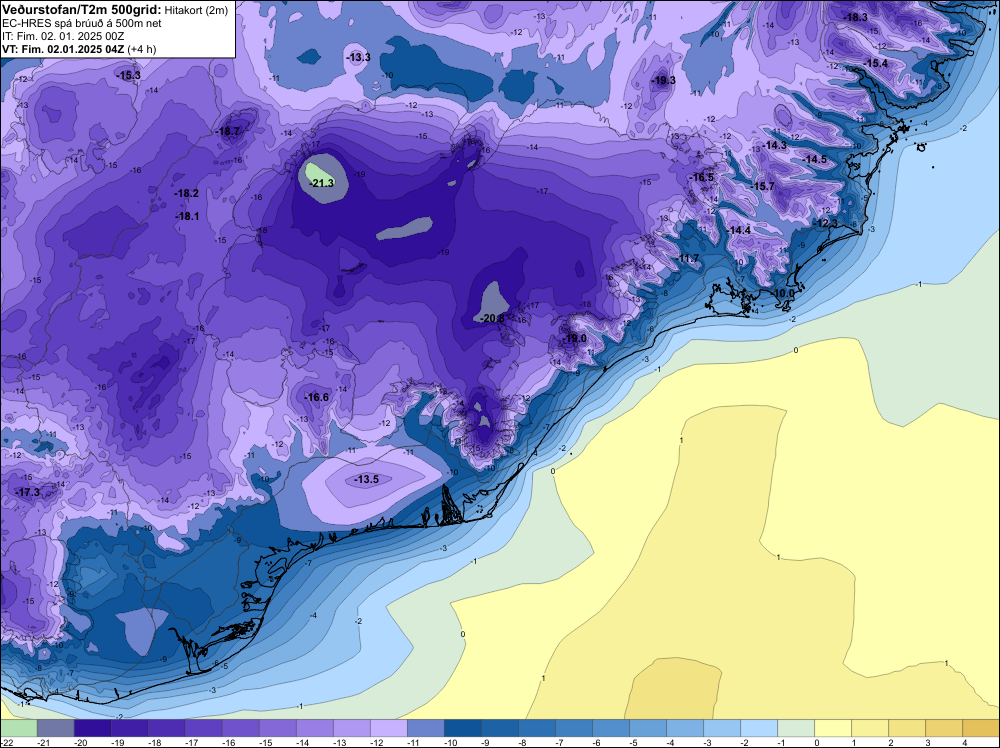The height and width of the screenshot is (748, 1000).
Task: Click the 2 legend swatch
Action: pos(907,728)
